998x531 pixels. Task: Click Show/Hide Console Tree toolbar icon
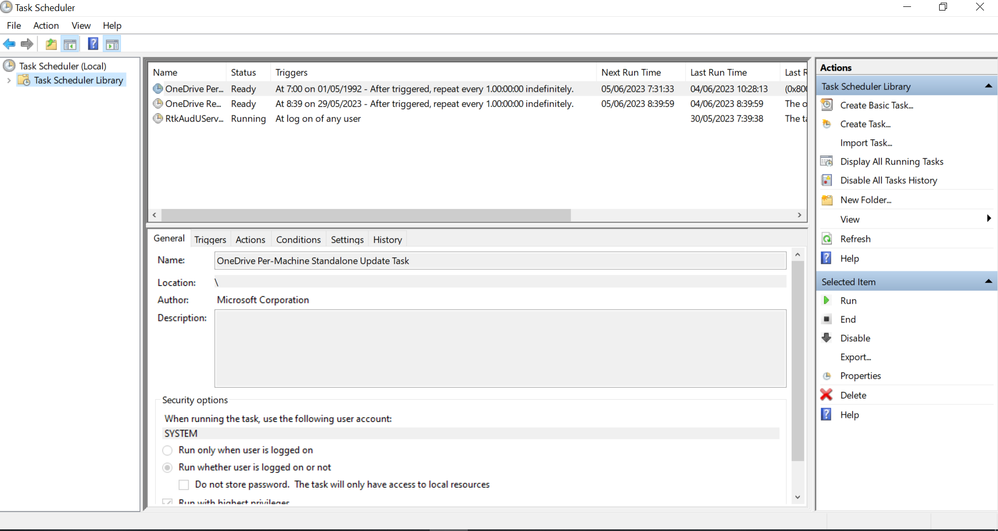70,44
